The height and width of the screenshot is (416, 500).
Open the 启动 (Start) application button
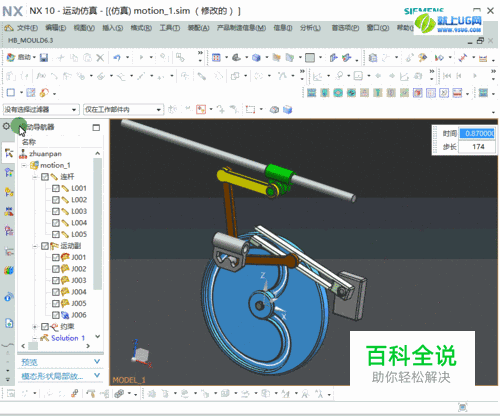[x=20, y=57]
